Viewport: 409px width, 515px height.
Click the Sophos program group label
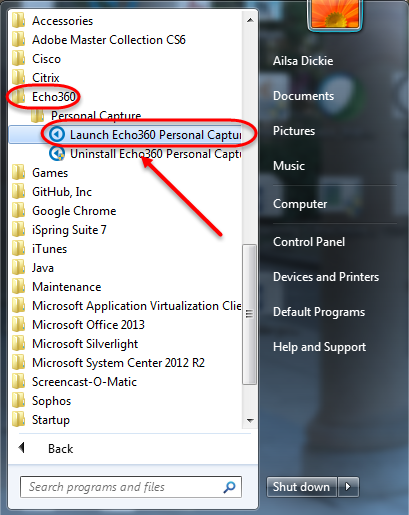tap(51, 401)
